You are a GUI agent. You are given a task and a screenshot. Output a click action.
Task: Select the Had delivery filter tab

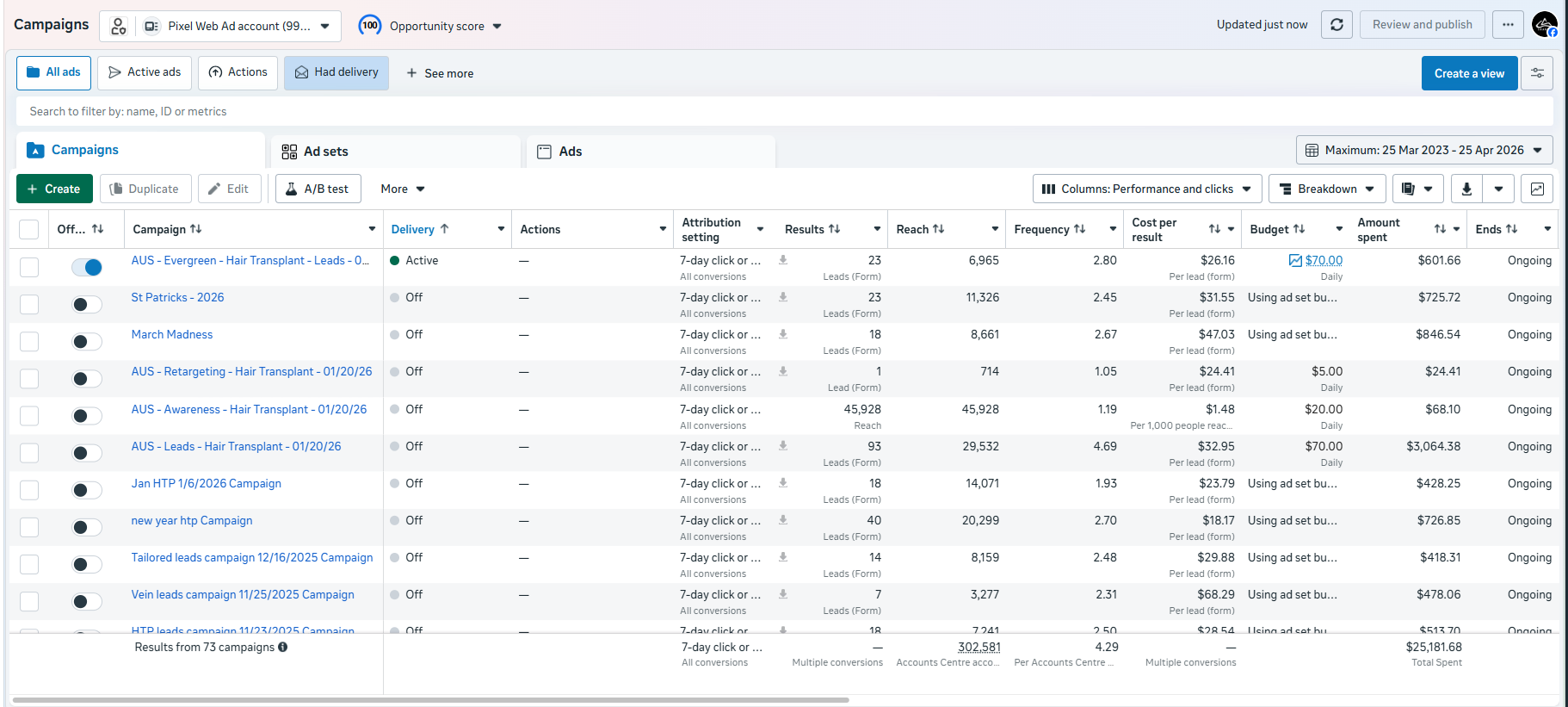point(336,72)
